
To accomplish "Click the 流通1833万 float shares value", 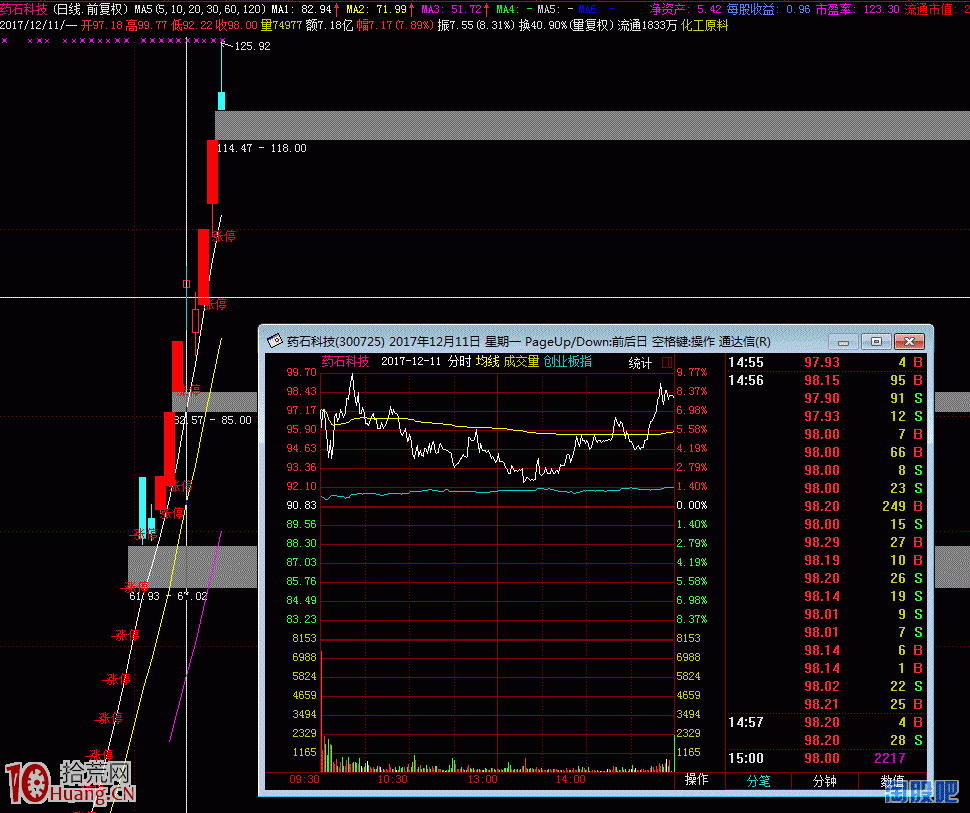I will click(648, 26).
